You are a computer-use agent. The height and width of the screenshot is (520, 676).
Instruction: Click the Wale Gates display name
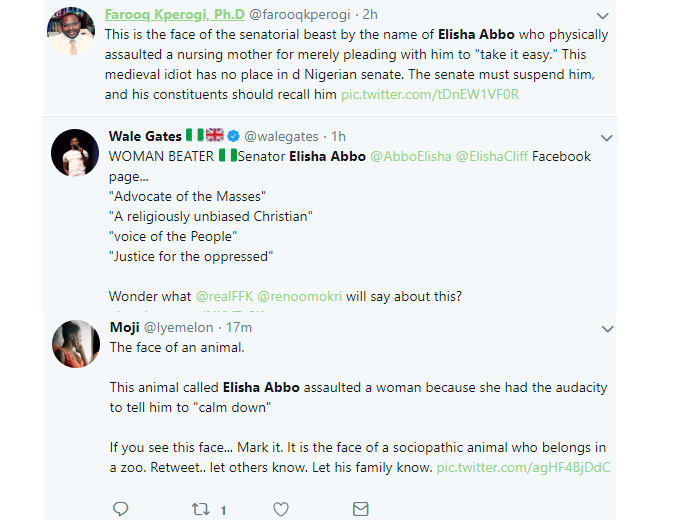pos(144,136)
